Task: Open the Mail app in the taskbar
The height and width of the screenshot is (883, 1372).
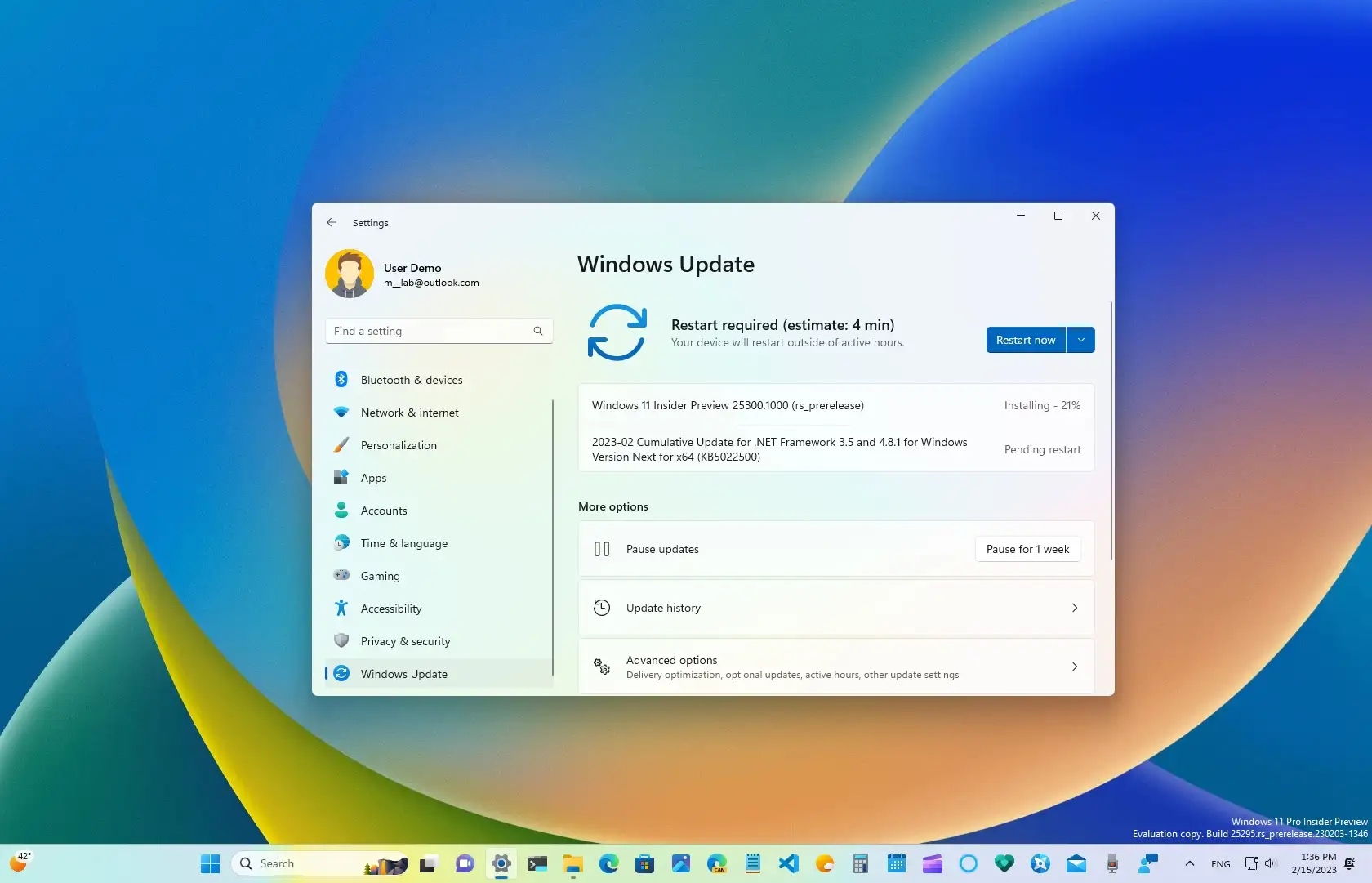Action: 1076,863
